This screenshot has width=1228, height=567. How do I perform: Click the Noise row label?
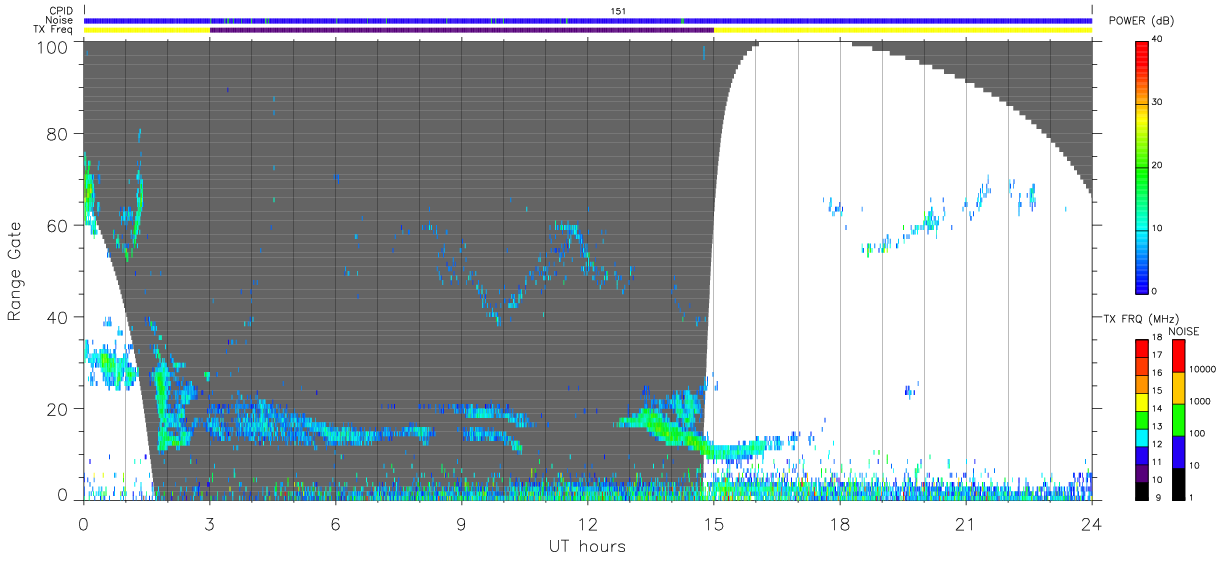pyautogui.click(x=60, y=20)
